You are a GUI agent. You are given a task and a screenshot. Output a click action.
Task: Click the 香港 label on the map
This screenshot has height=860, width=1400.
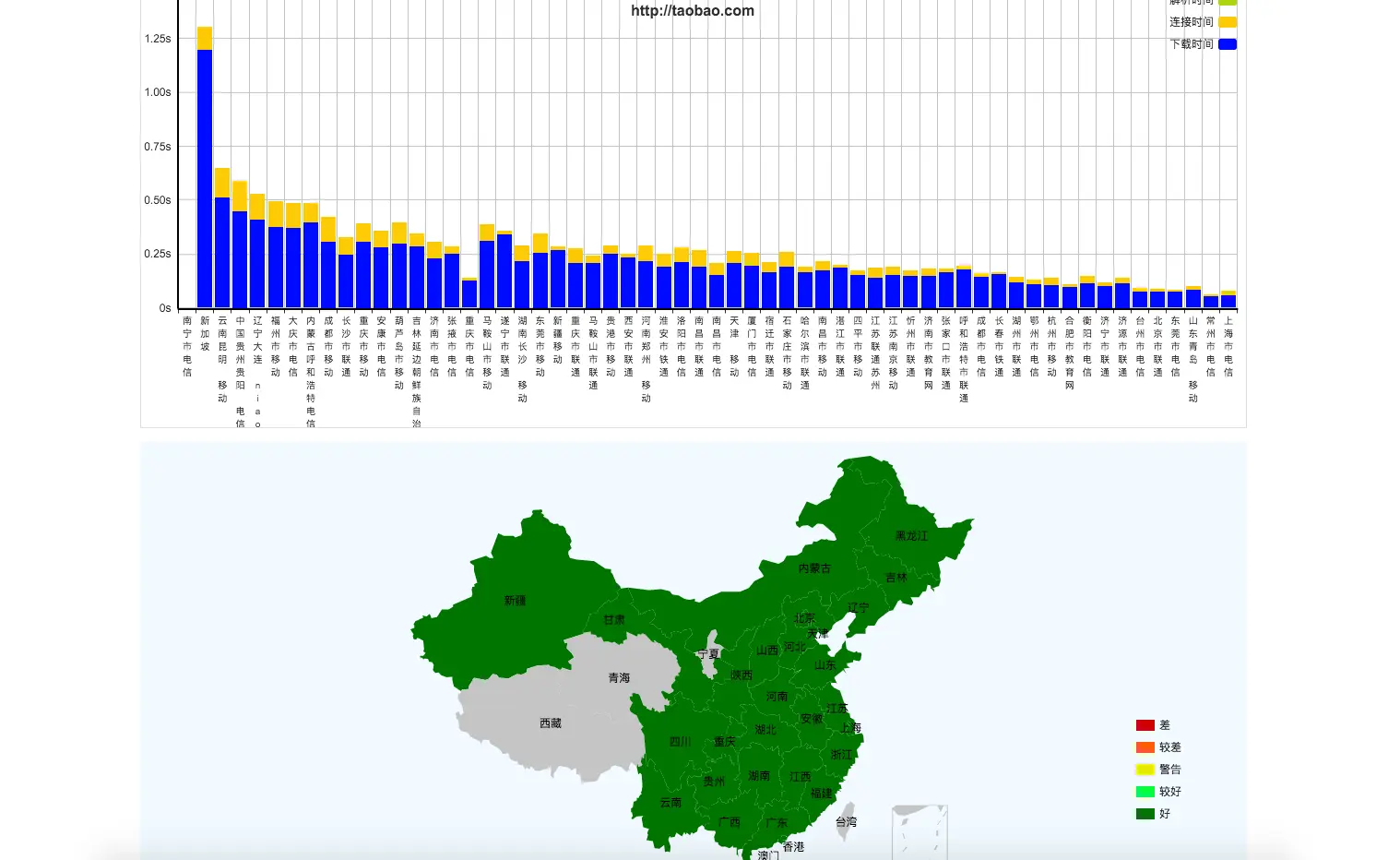tap(793, 847)
